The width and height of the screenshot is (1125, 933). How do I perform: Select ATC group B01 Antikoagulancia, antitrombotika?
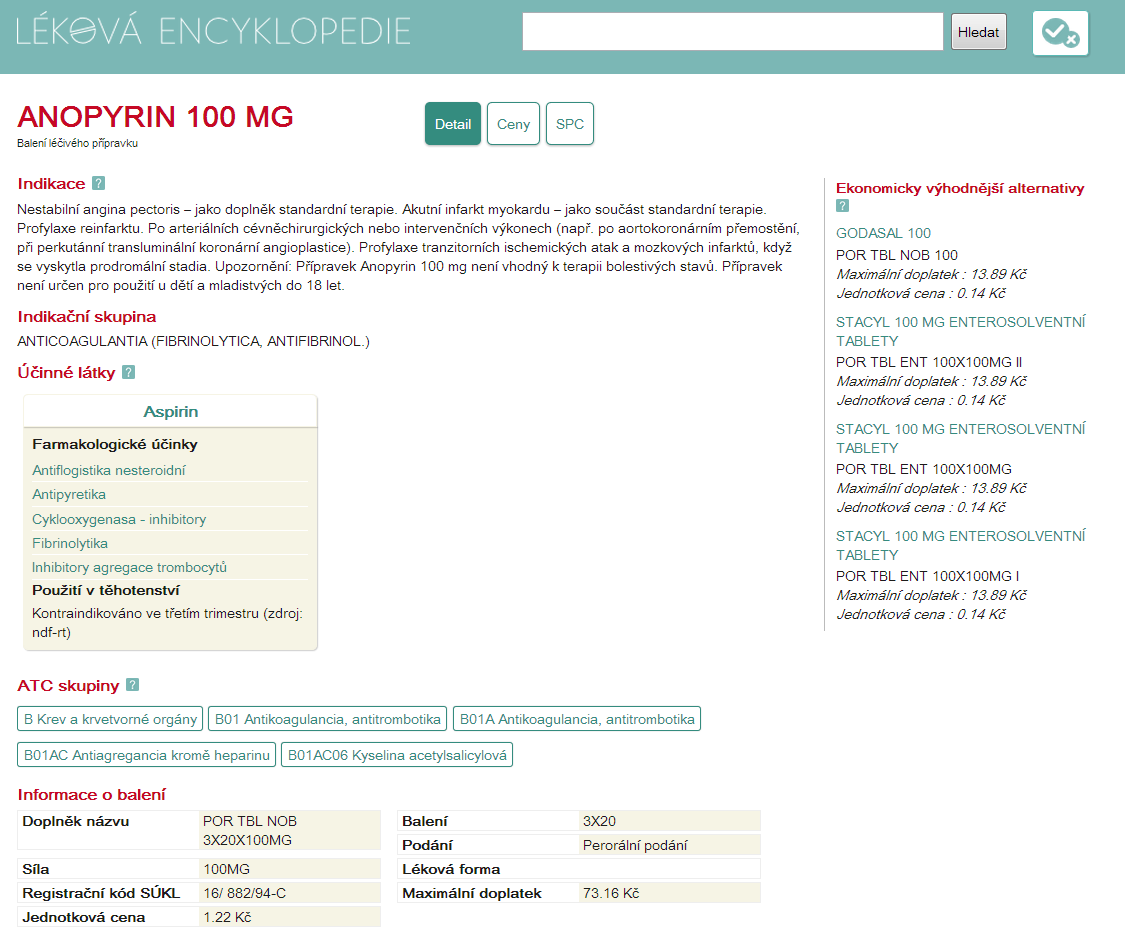328,719
